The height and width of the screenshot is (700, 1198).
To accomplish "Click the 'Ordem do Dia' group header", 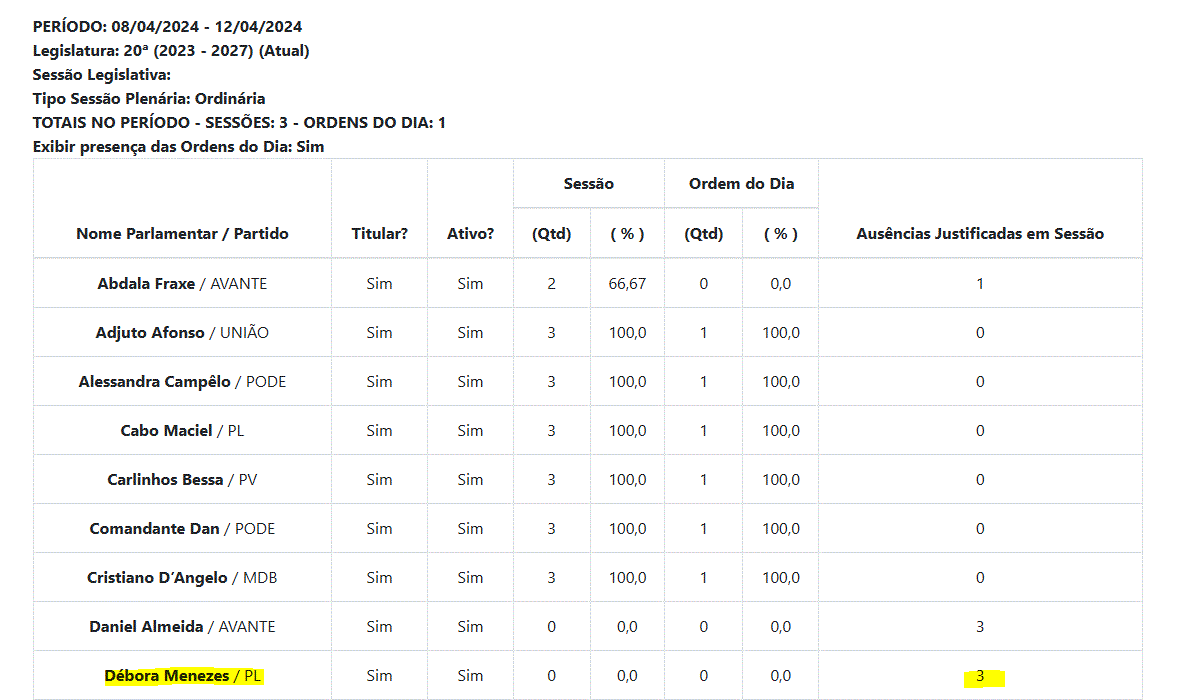I will click(742, 183).
